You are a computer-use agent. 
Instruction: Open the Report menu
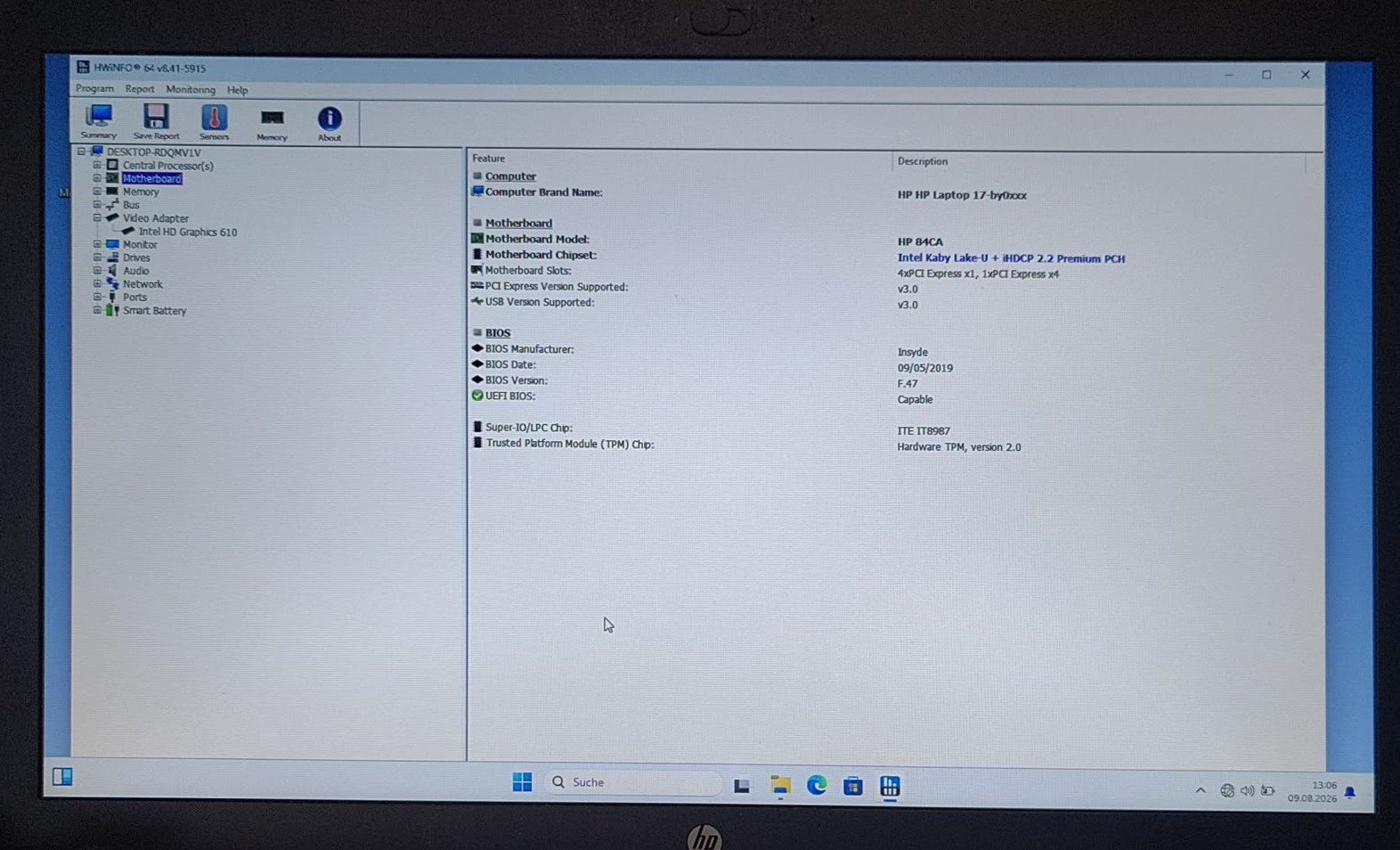[140, 89]
